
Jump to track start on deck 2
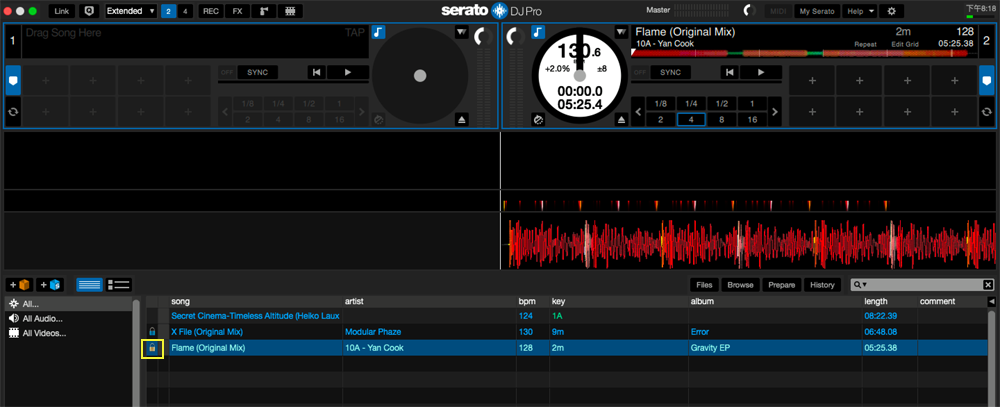click(x=730, y=72)
